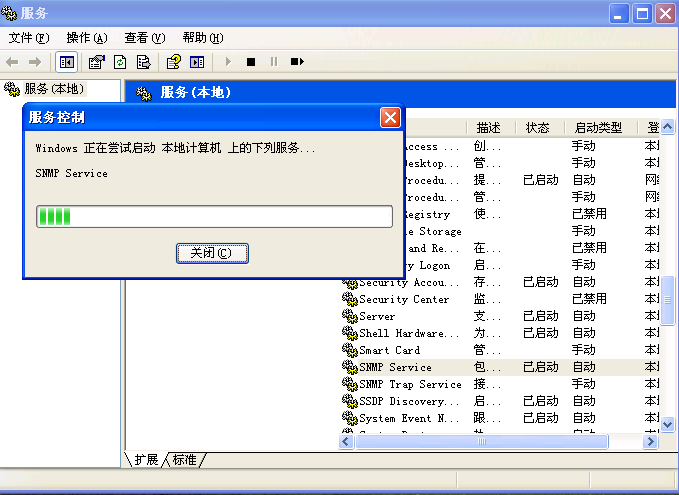Click the services gear icon in title bar
The height and width of the screenshot is (495, 679).
click(9, 13)
